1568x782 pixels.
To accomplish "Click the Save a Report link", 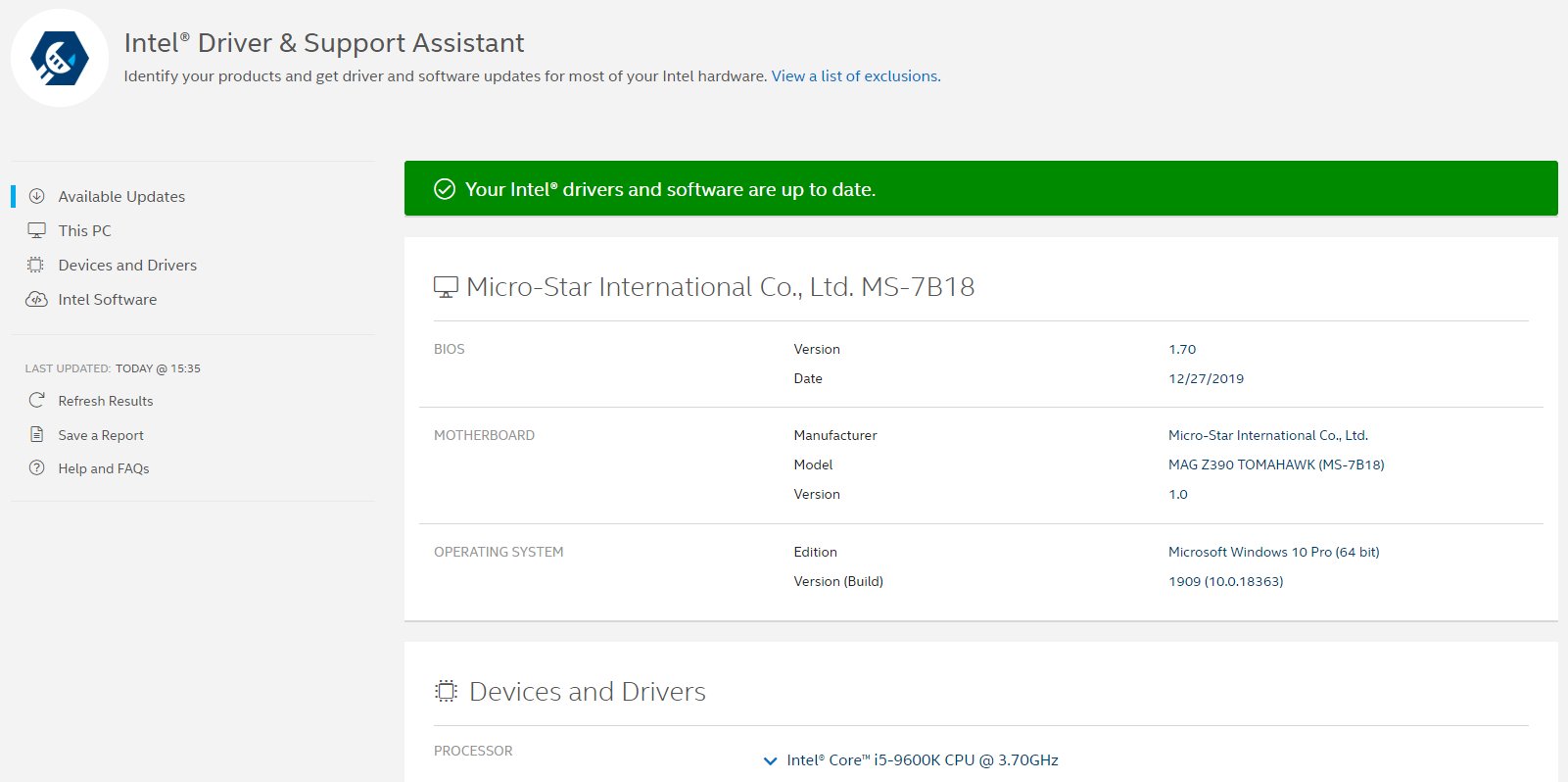I will tap(101, 435).
